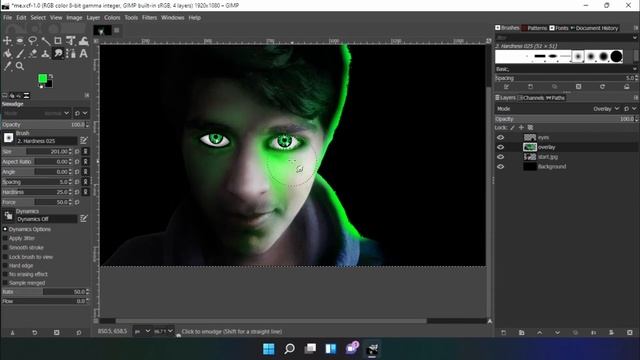Viewport: 640px width, 360px height.
Task: Open the zoom level dropdown in status bar
Action: pyautogui.click(x=164, y=331)
